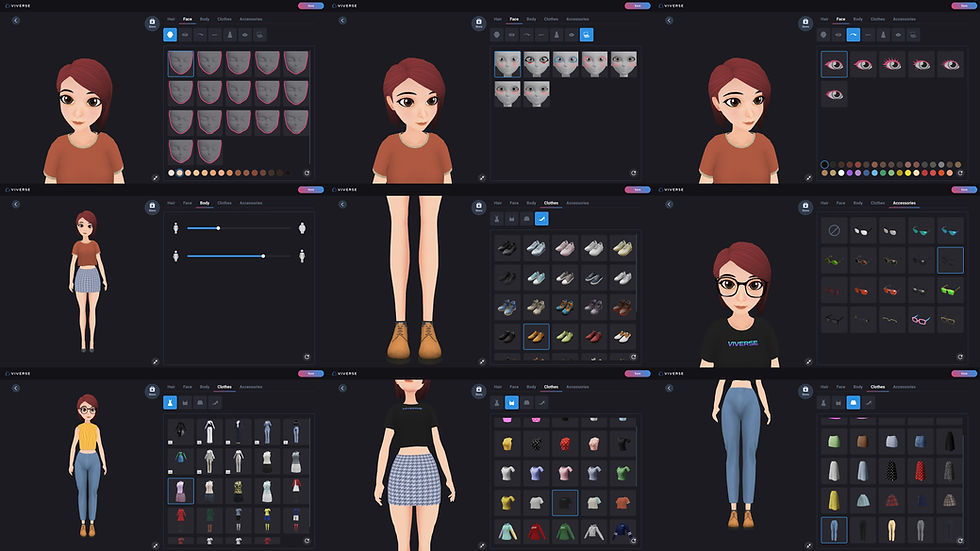Open Face tab in eyelash panel
The width and height of the screenshot is (980, 551).
click(841, 19)
